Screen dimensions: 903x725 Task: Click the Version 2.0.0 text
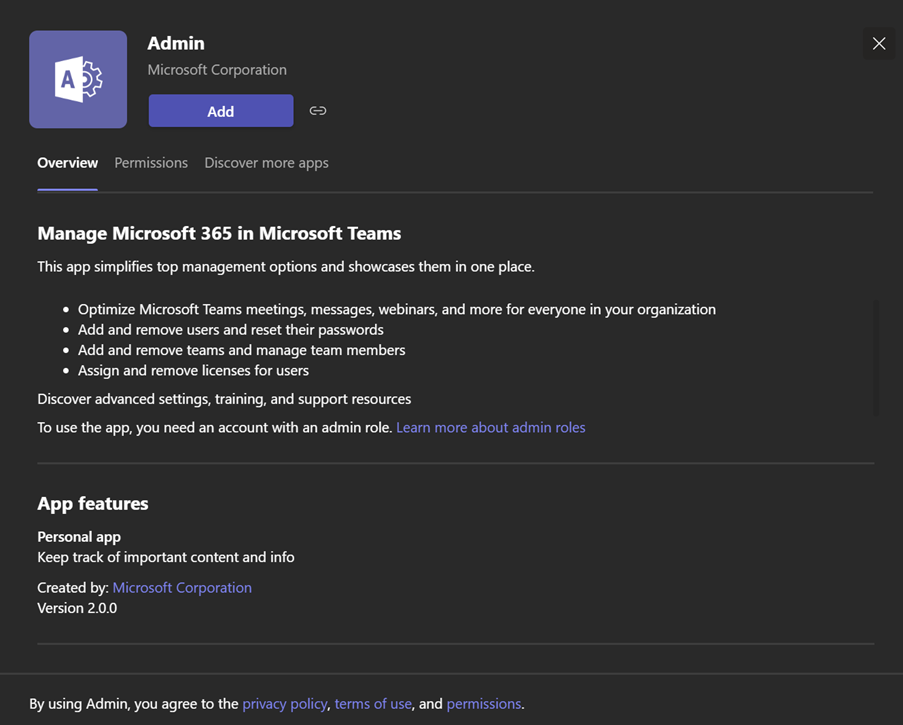click(x=77, y=607)
